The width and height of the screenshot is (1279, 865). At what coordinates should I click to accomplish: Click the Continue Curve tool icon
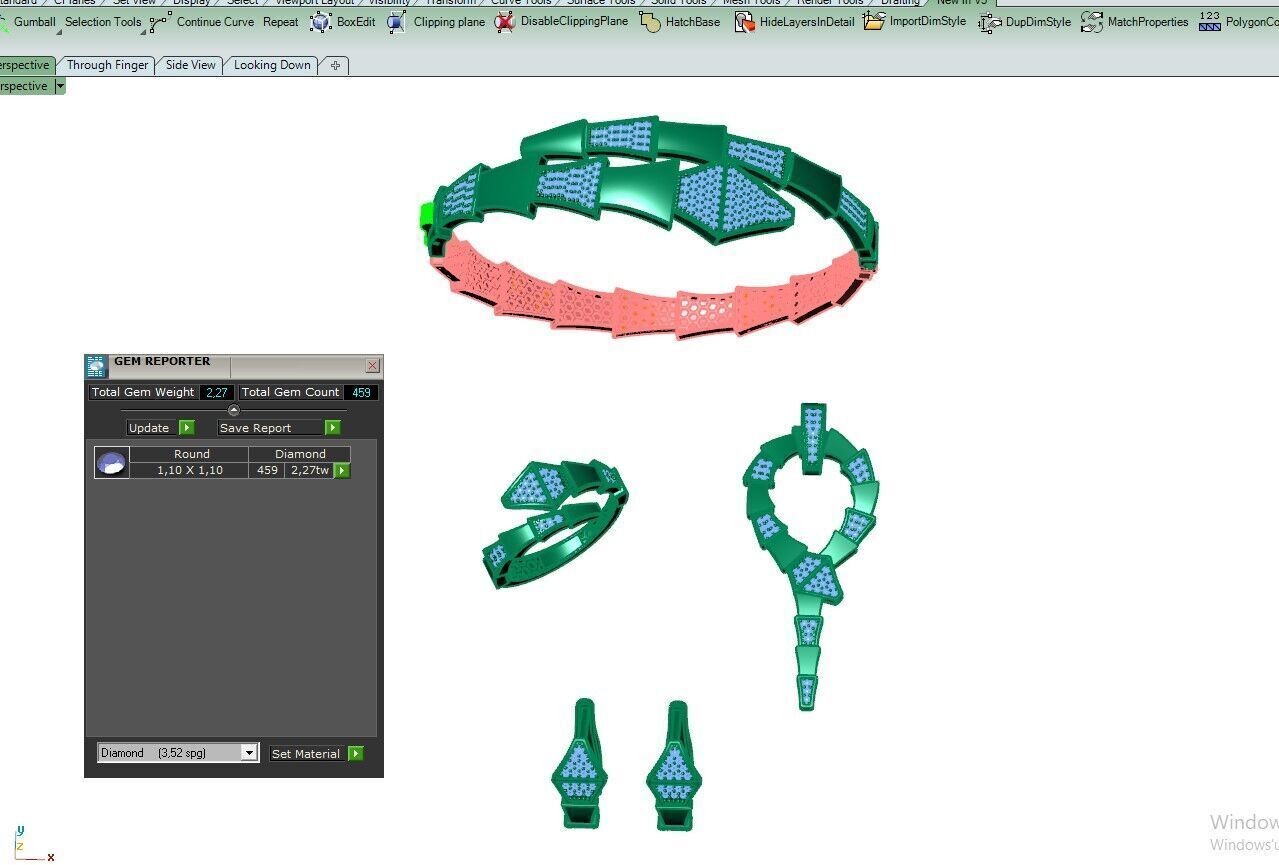point(160,22)
